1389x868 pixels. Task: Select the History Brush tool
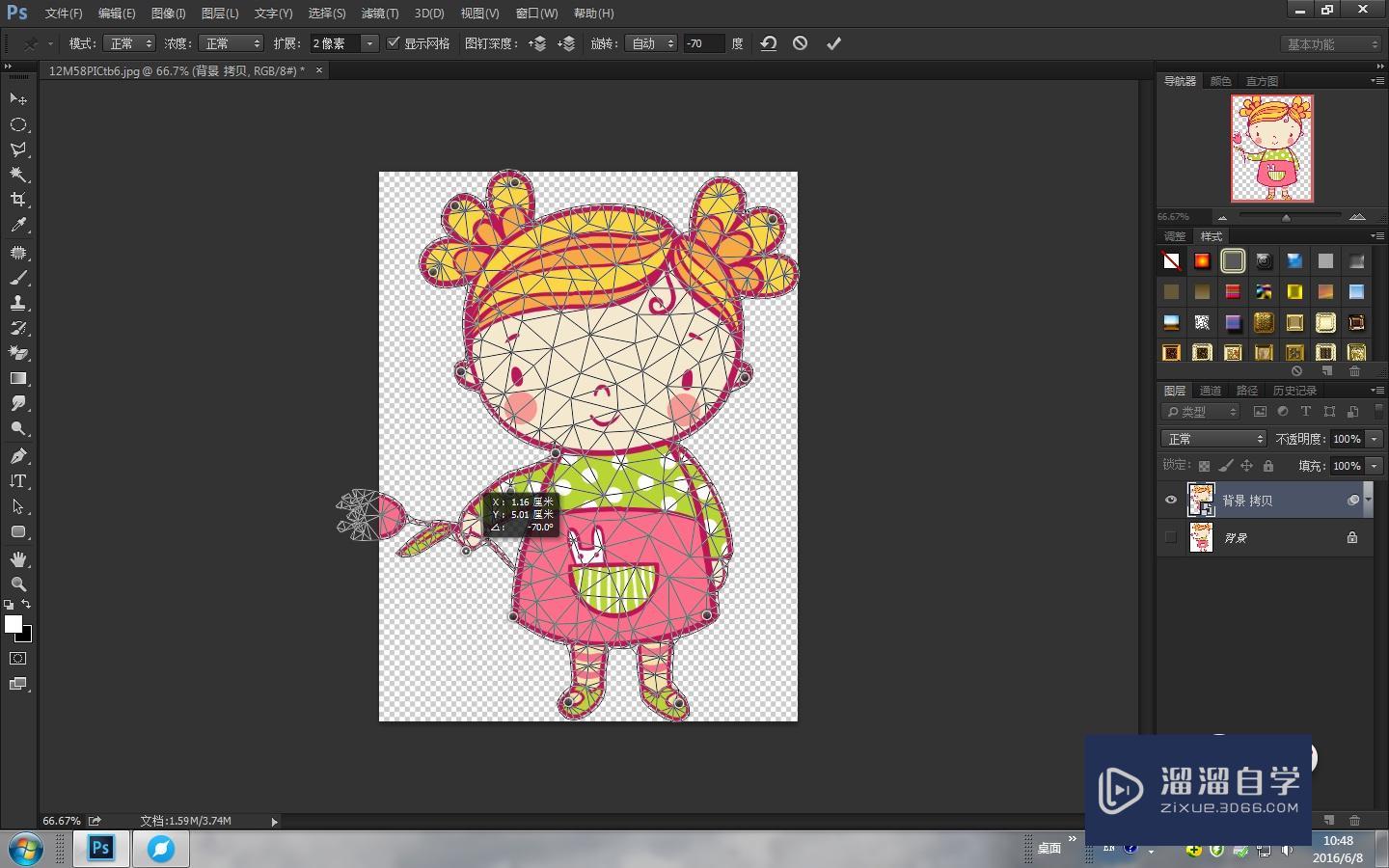(18, 328)
